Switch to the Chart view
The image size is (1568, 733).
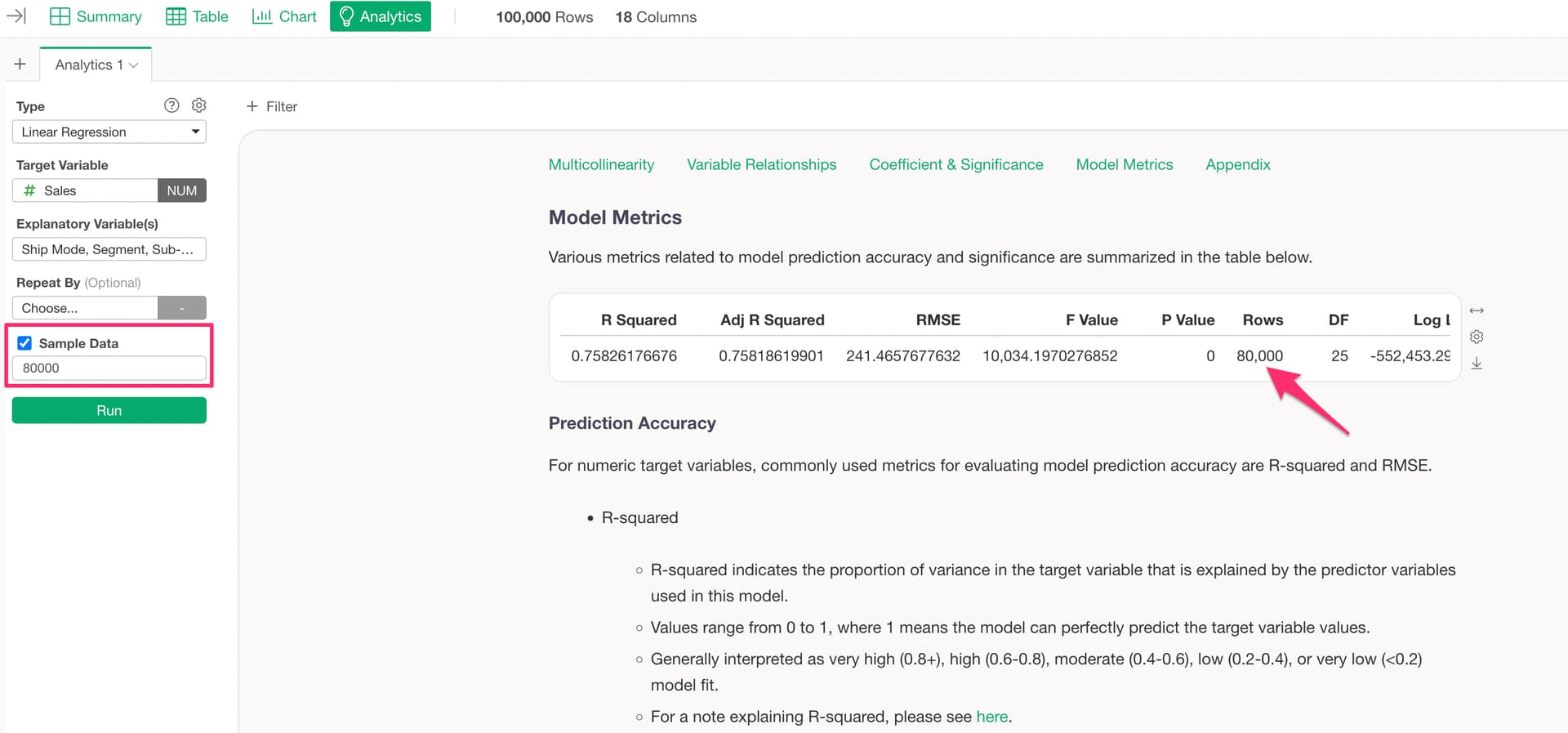pyautogui.click(x=284, y=16)
